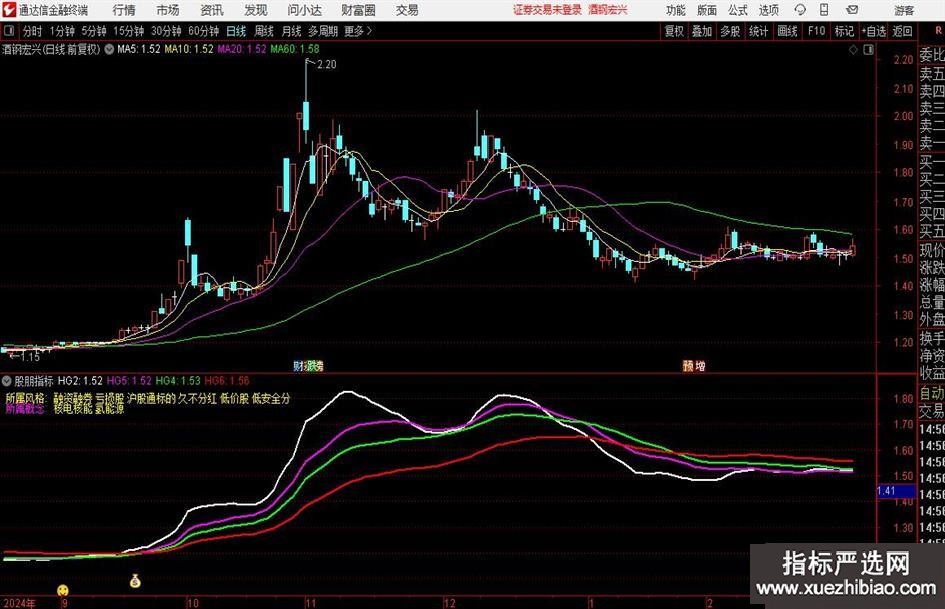Viewport: 945px width, 609px height.
Task: Open the 行情 menu
Action: tap(124, 10)
